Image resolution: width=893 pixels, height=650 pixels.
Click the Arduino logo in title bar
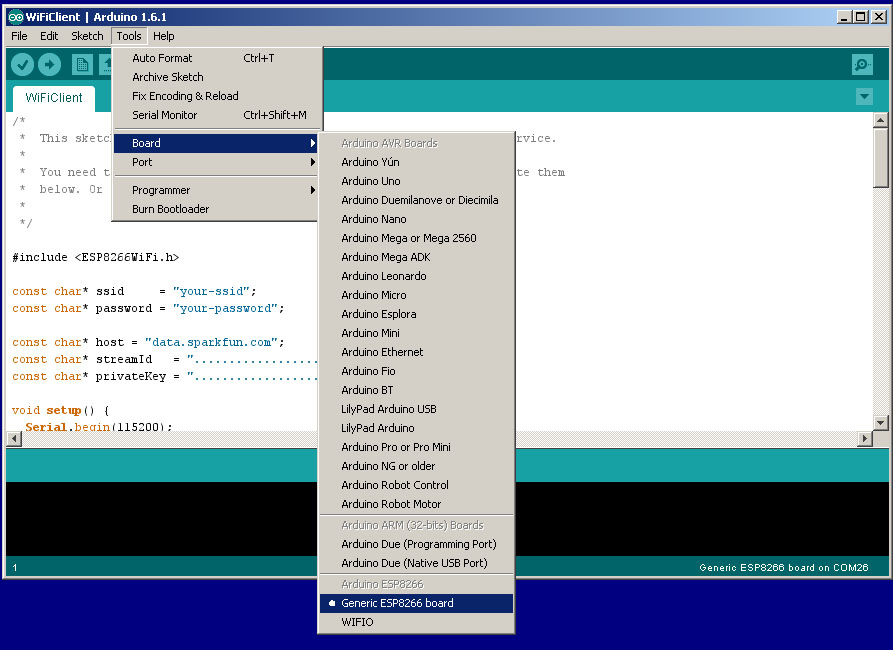coord(15,17)
